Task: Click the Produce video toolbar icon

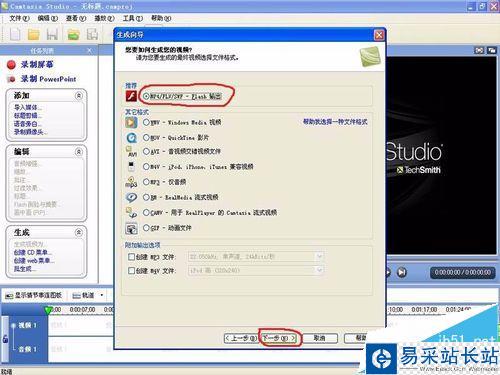Action: tap(92, 34)
